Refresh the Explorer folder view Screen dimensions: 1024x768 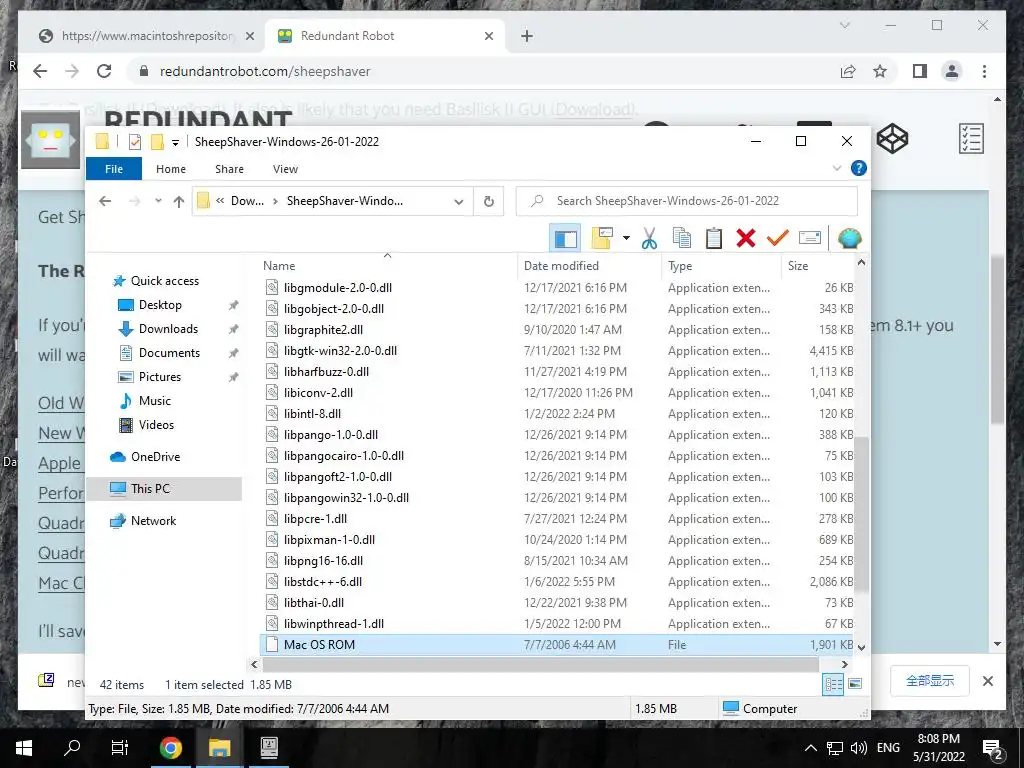(x=488, y=201)
